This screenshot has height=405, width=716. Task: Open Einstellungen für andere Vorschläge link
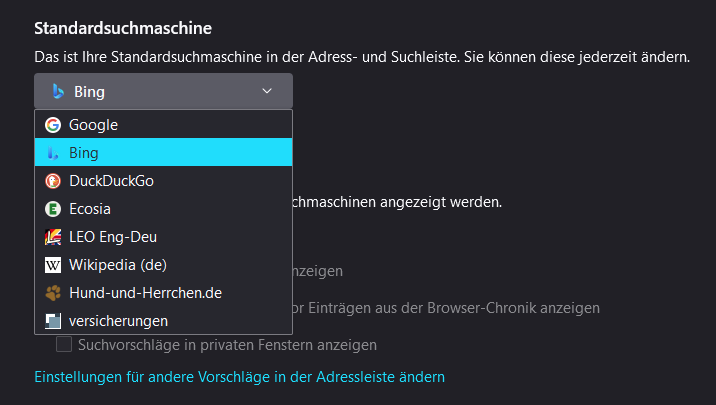(x=239, y=377)
